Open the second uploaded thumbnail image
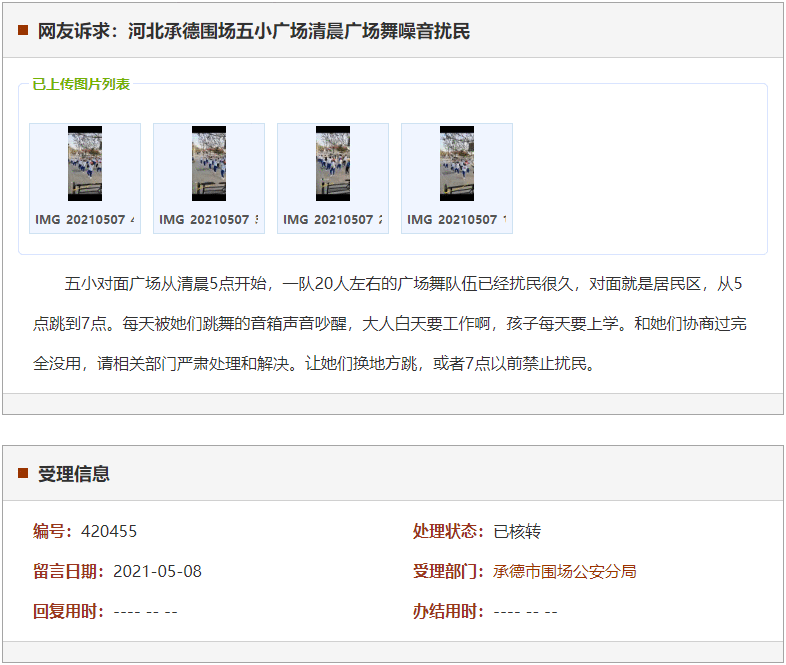The width and height of the screenshot is (786, 665). coord(209,164)
